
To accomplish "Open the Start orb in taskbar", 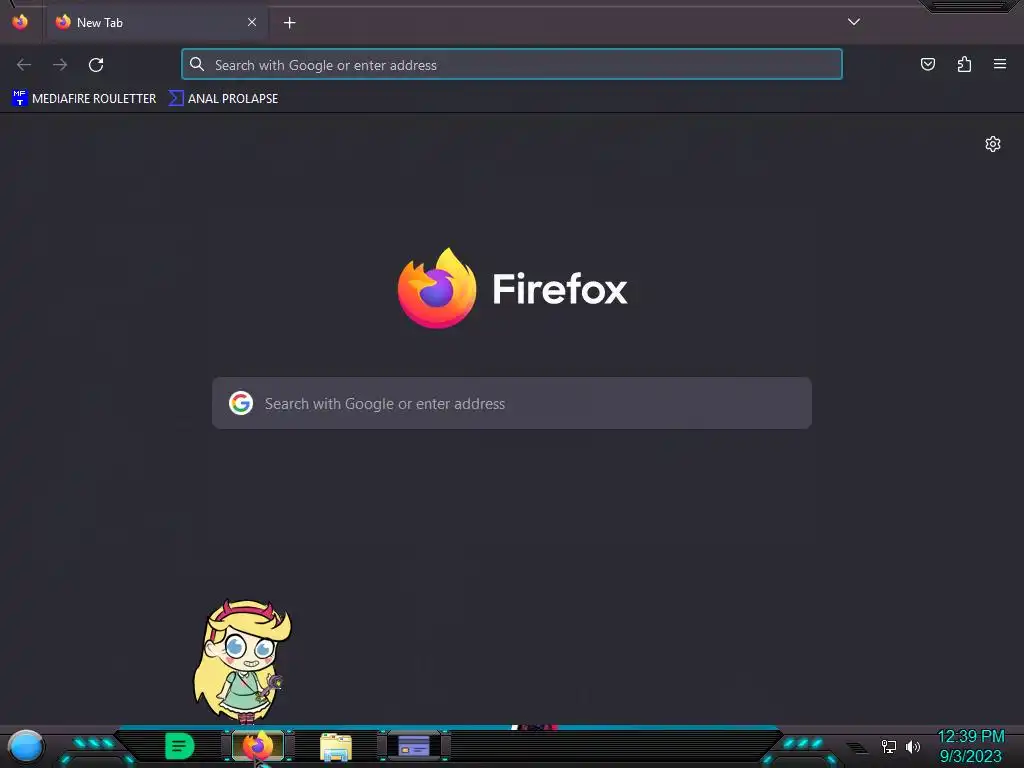I will point(25,747).
